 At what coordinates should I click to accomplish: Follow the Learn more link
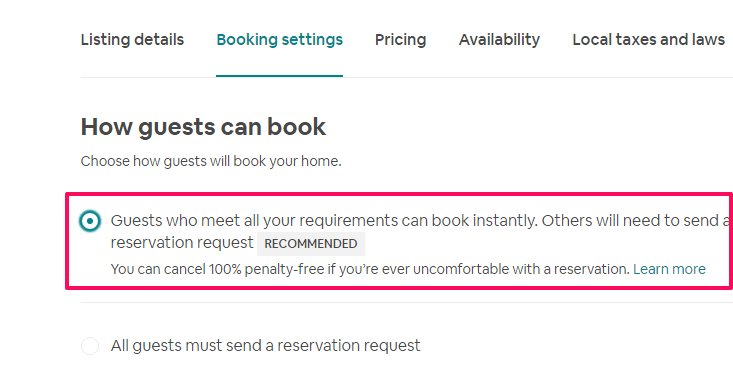pos(669,269)
